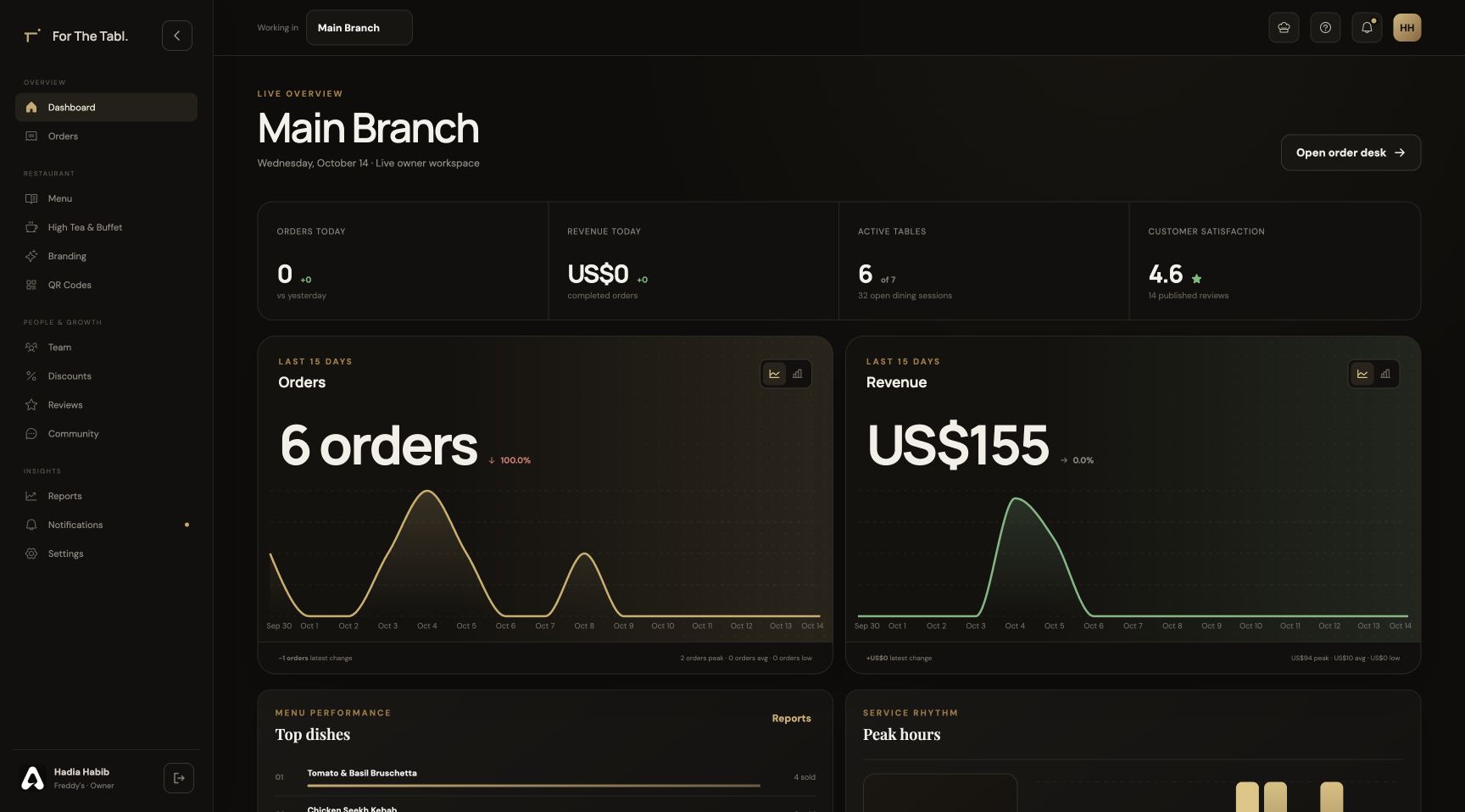Open Notifications in the sidebar
Screen dimensions: 1465x812
coord(106,525)
